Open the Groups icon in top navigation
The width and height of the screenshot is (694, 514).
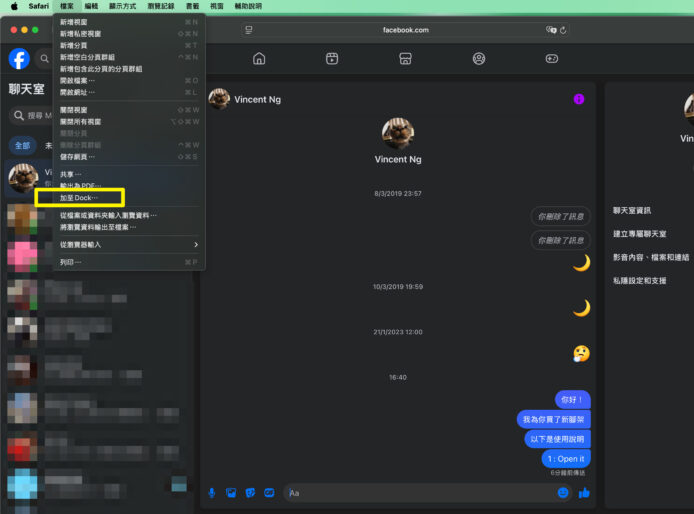pyautogui.click(x=479, y=59)
